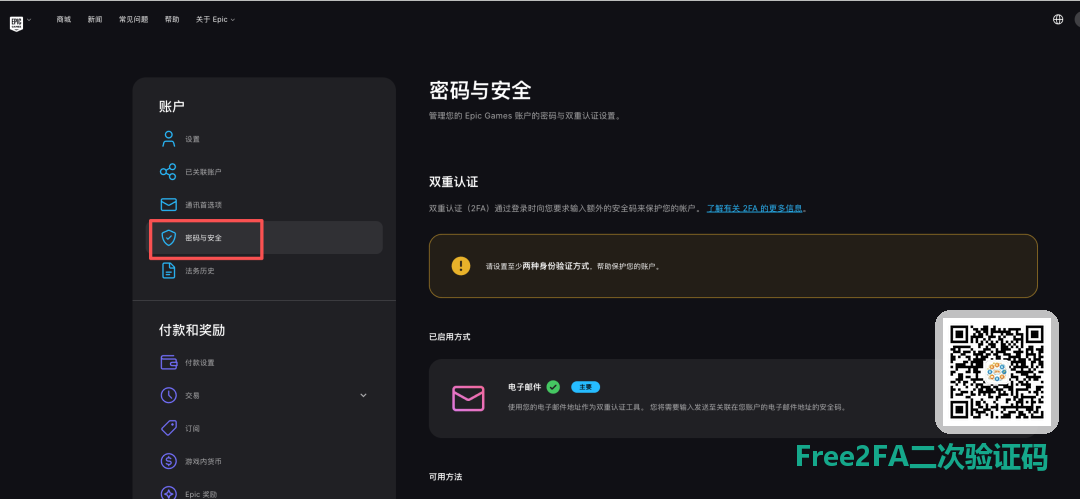Open 通讯首选项 communication preferences
The height and width of the screenshot is (499, 1080).
point(203,205)
